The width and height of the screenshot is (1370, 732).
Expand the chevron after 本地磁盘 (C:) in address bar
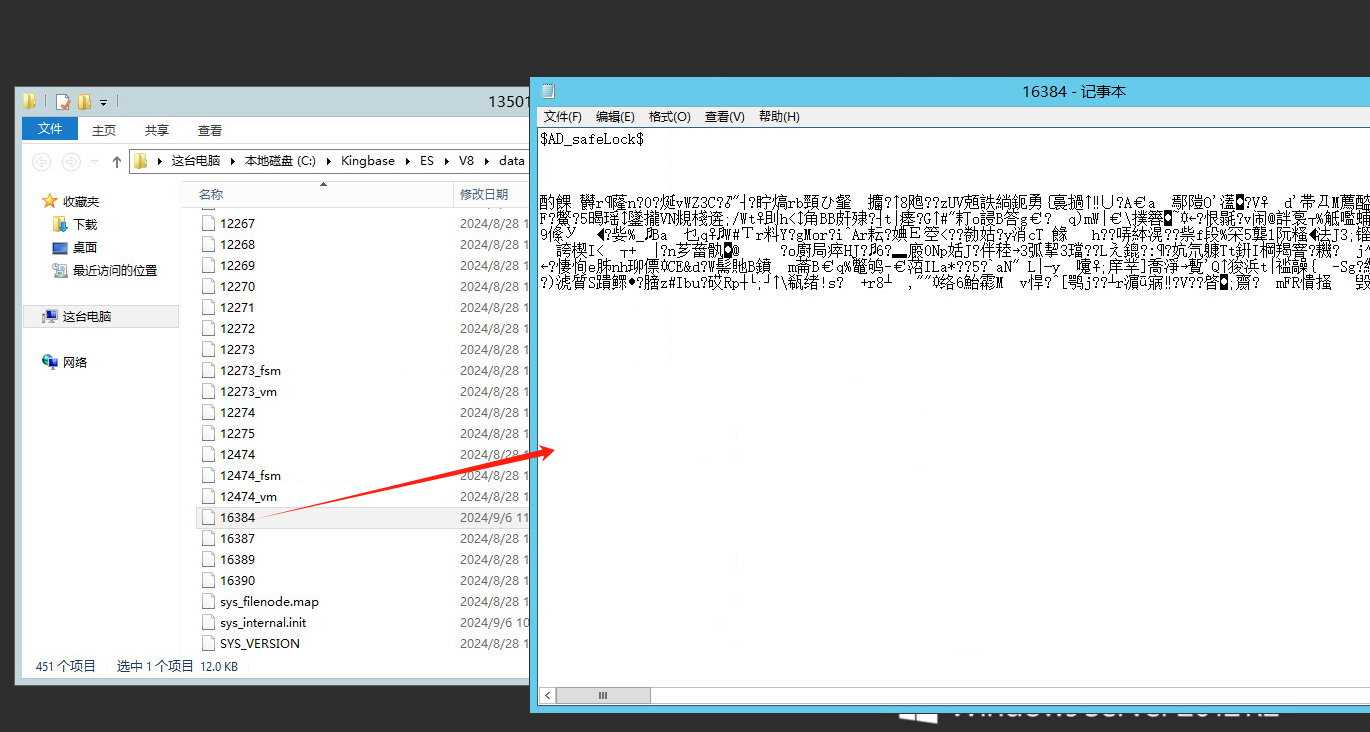pos(328,161)
